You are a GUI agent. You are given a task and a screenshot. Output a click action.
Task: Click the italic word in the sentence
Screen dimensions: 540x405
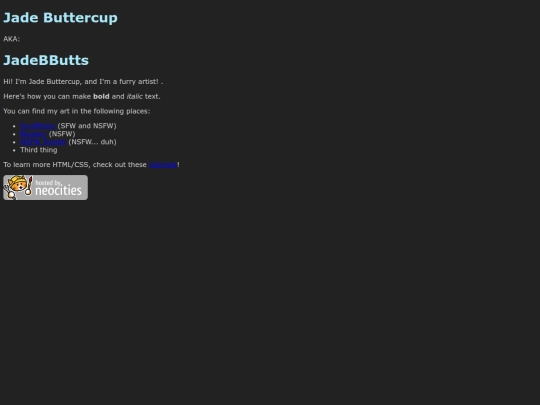tap(134, 96)
